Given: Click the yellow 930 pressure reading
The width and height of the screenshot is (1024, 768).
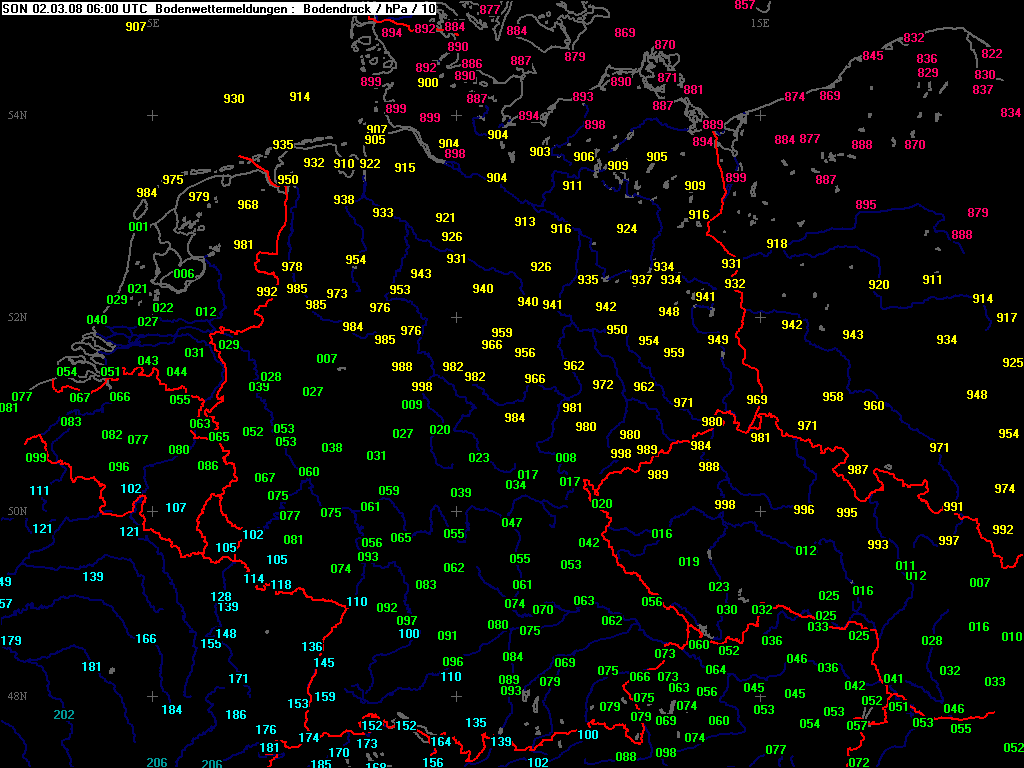Looking at the screenshot, I should pos(234,99).
